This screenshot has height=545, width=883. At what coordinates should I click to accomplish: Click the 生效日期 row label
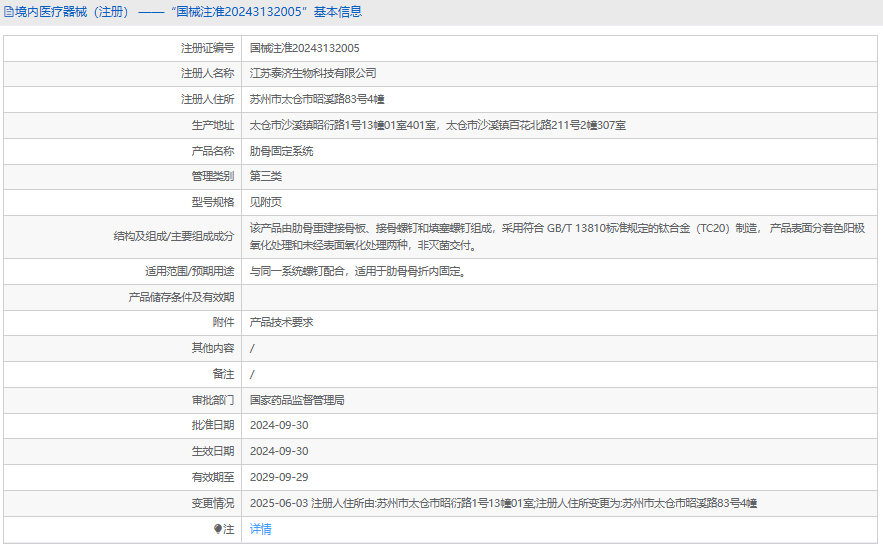(x=213, y=451)
